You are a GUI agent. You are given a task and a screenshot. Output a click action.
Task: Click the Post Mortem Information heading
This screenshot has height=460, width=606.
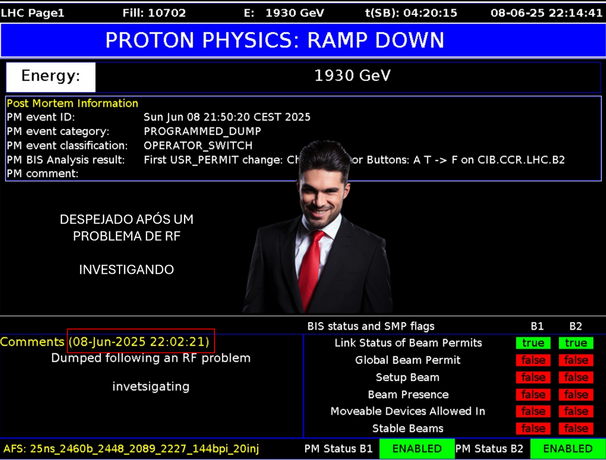[72, 103]
